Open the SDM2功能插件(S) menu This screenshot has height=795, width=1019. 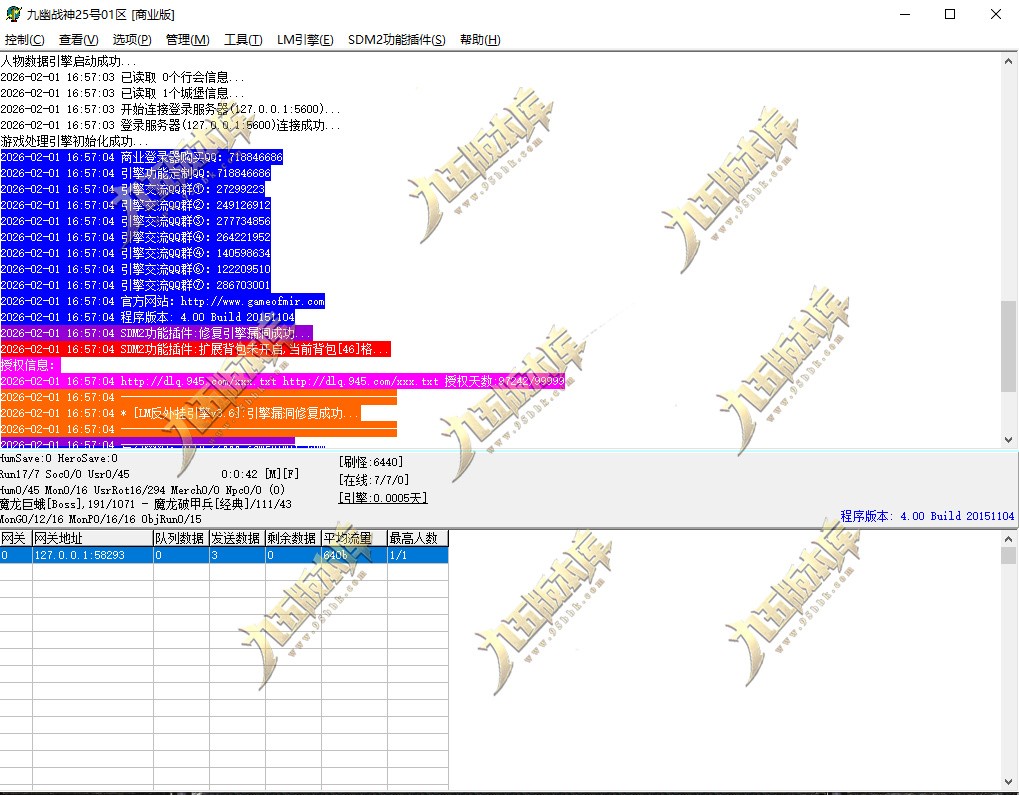coord(396,40)
